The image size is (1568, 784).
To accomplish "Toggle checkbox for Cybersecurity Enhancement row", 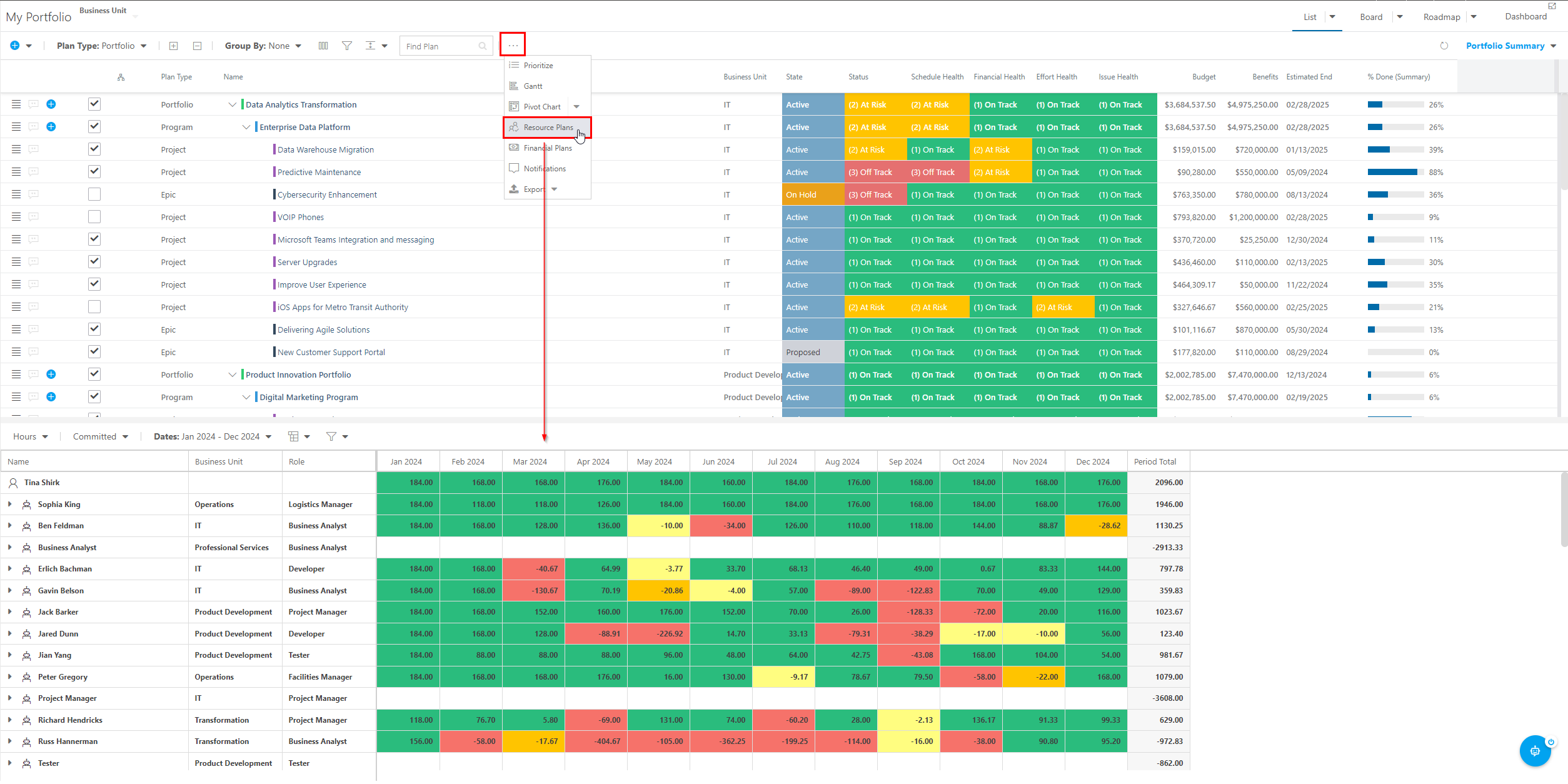I will (94, 194).
